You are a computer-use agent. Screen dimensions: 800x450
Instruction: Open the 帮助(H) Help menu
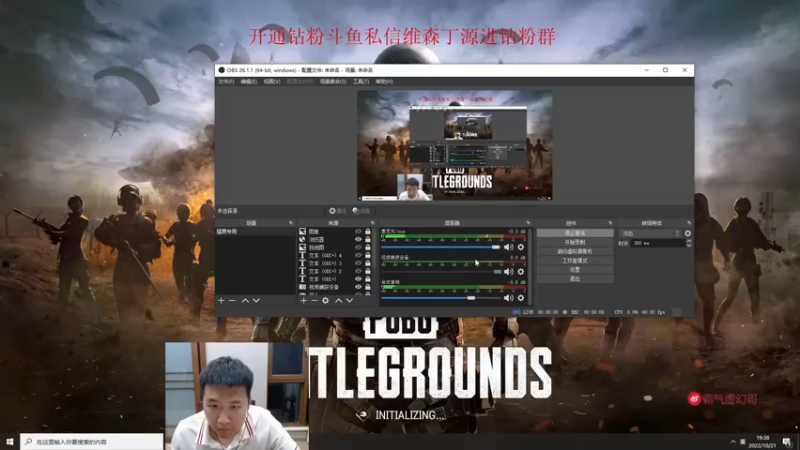click(x=384, y=82)
